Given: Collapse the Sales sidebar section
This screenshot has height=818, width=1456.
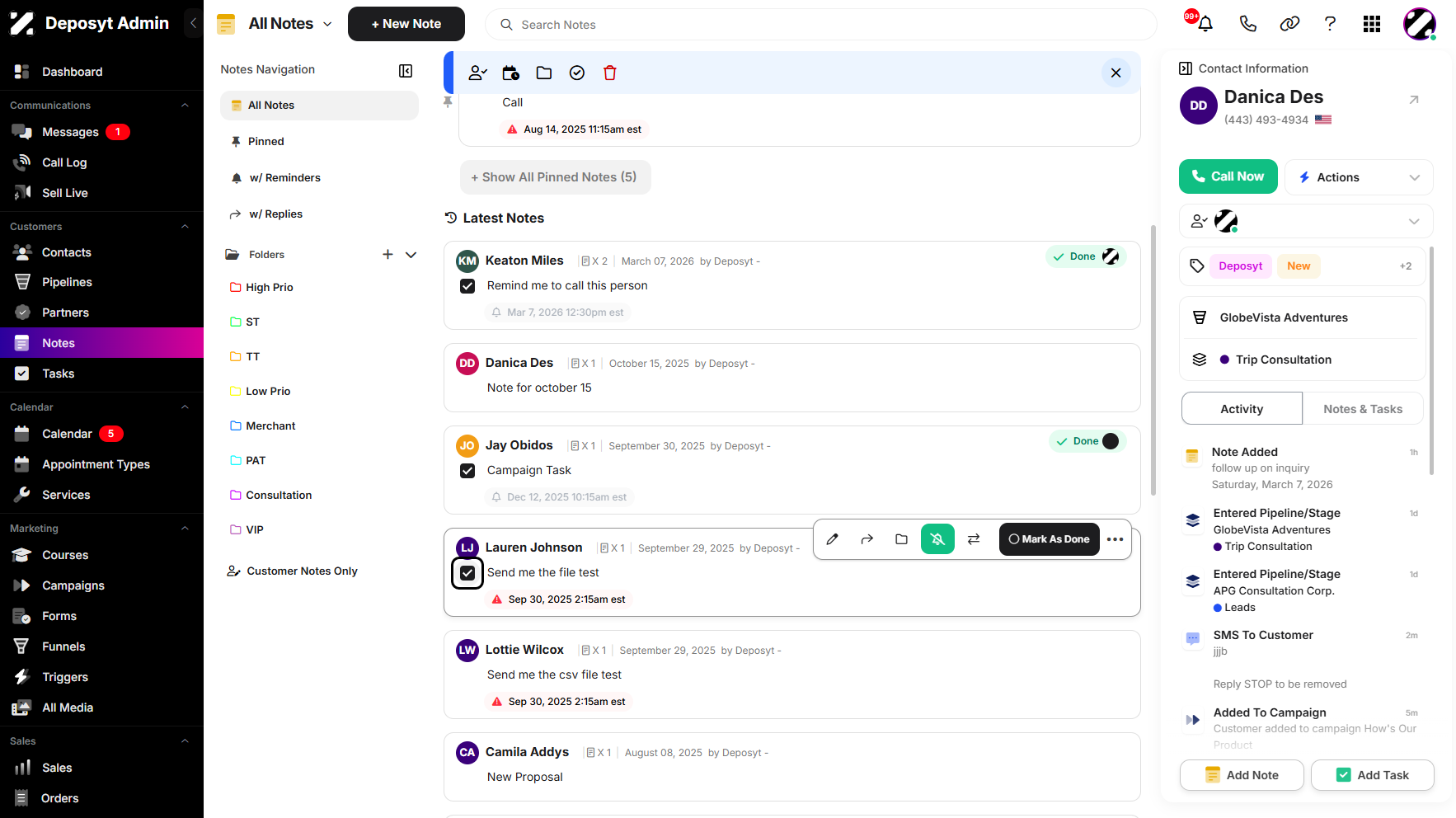Looking at the screenshot, I should coord(185,741).
